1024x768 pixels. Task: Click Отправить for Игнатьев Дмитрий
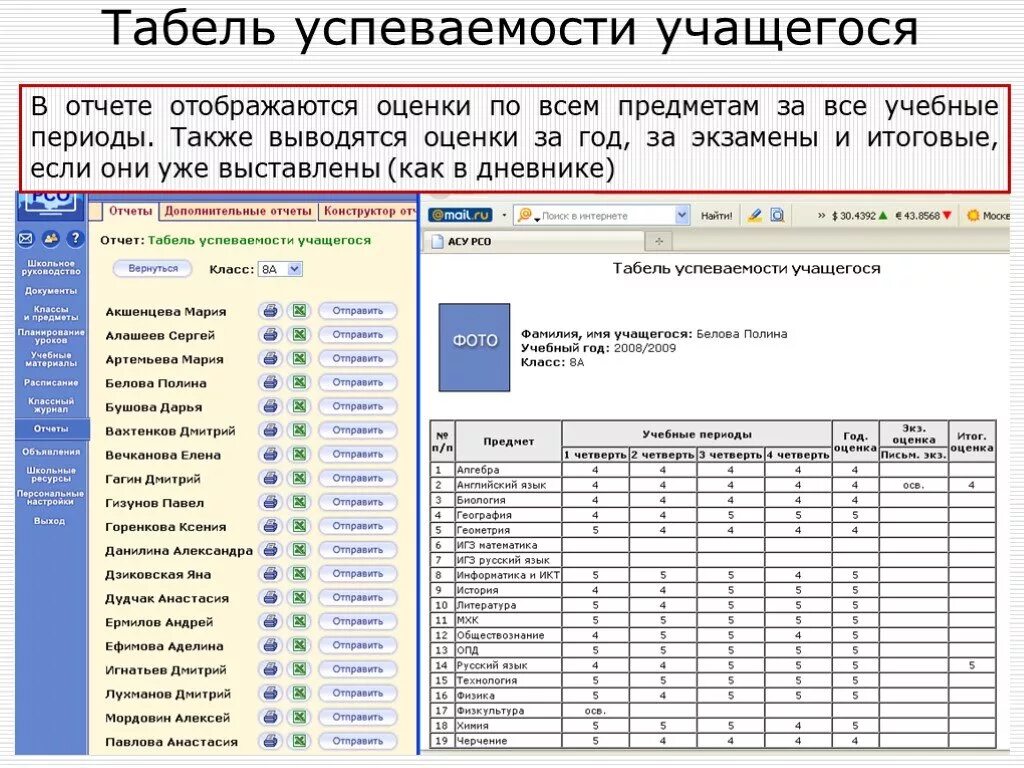[x=357, y=669]
